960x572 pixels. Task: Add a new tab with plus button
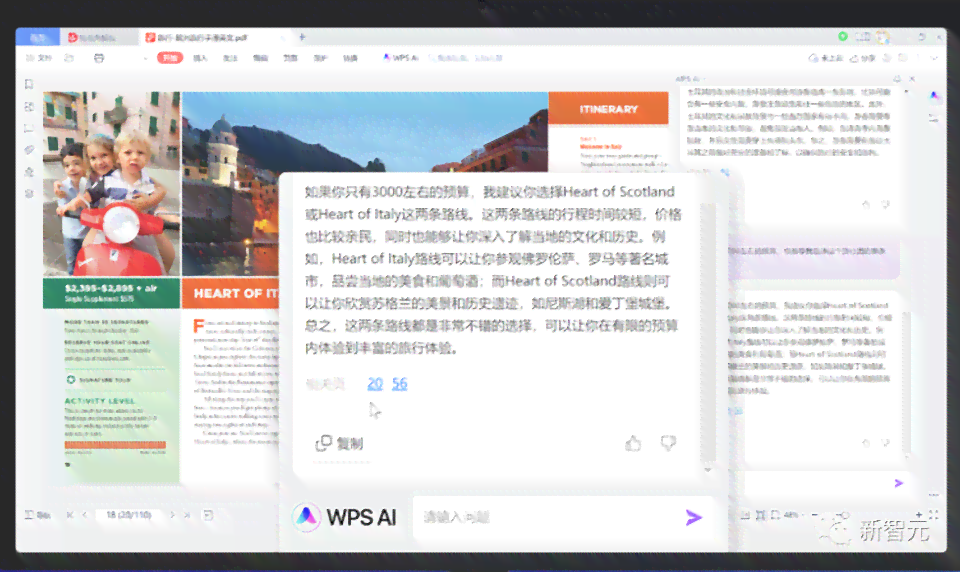pyautogui.click(x=302, y=37)
